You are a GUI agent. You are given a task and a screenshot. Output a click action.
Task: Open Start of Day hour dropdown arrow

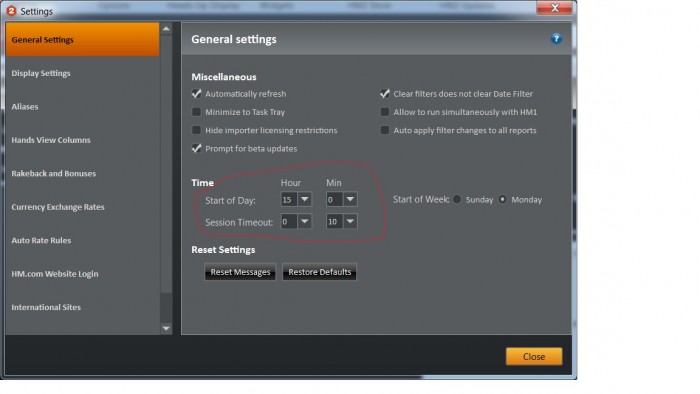[x=305, y=199]
